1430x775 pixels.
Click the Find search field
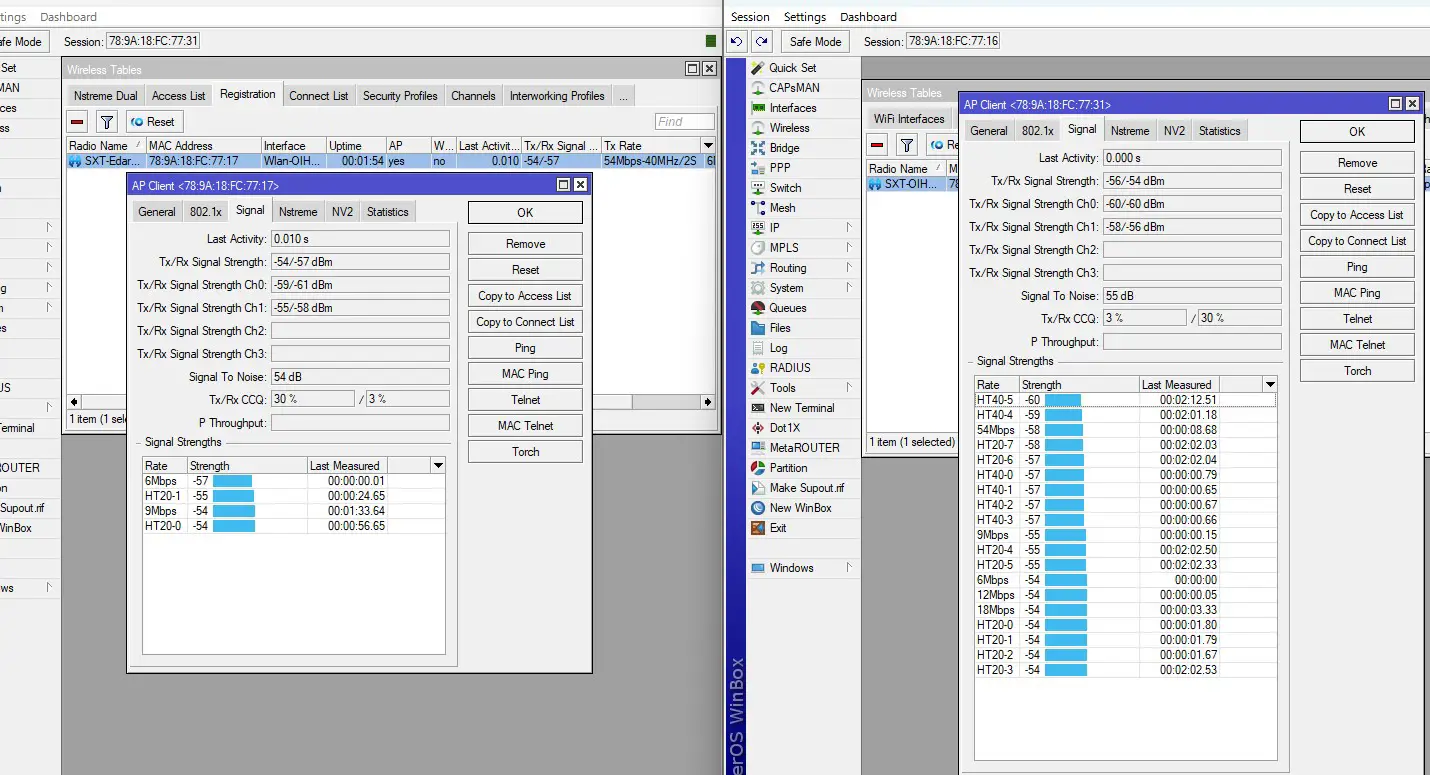pyautogui.click(x=684, y=122)
